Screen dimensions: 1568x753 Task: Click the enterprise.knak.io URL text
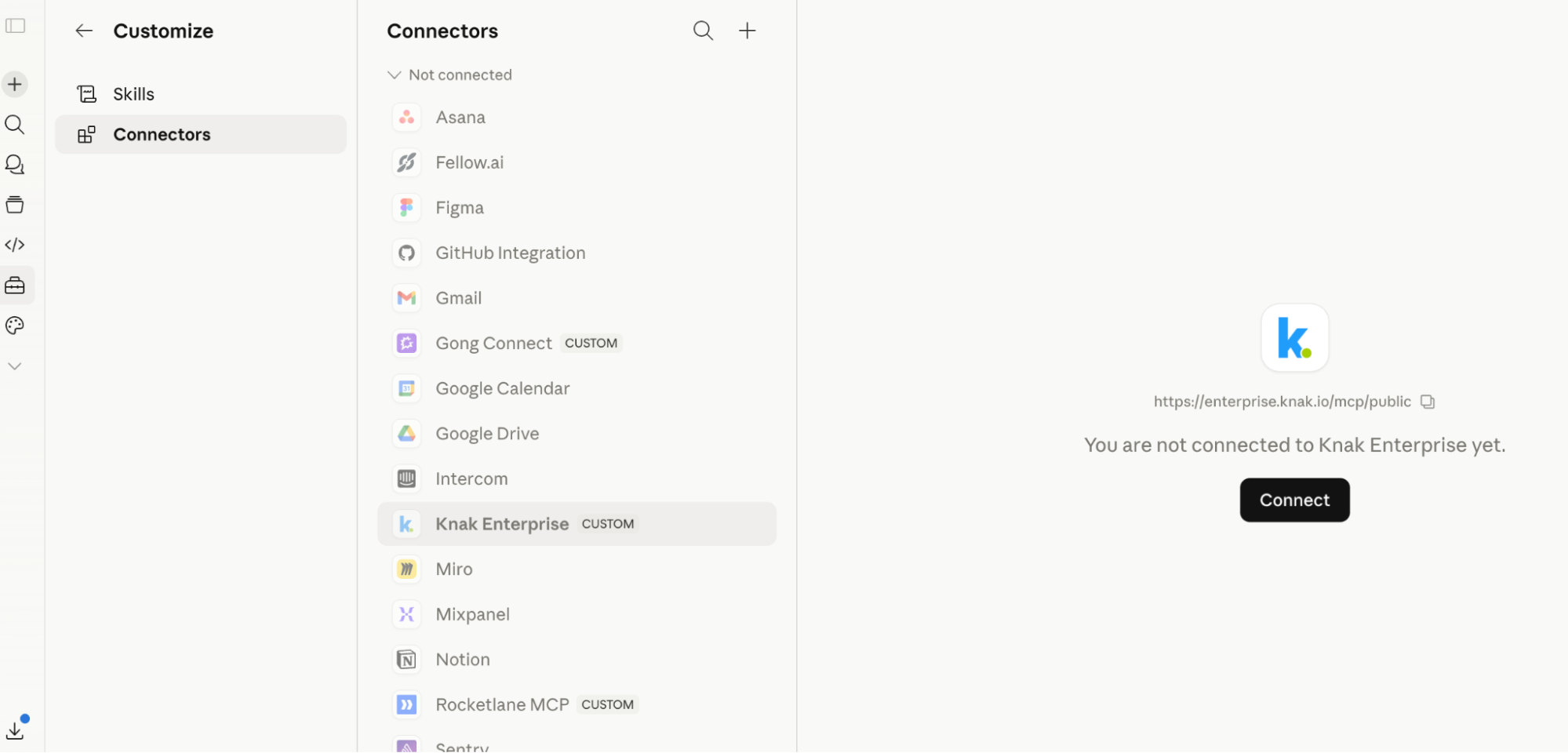[x=1282, y=402]
